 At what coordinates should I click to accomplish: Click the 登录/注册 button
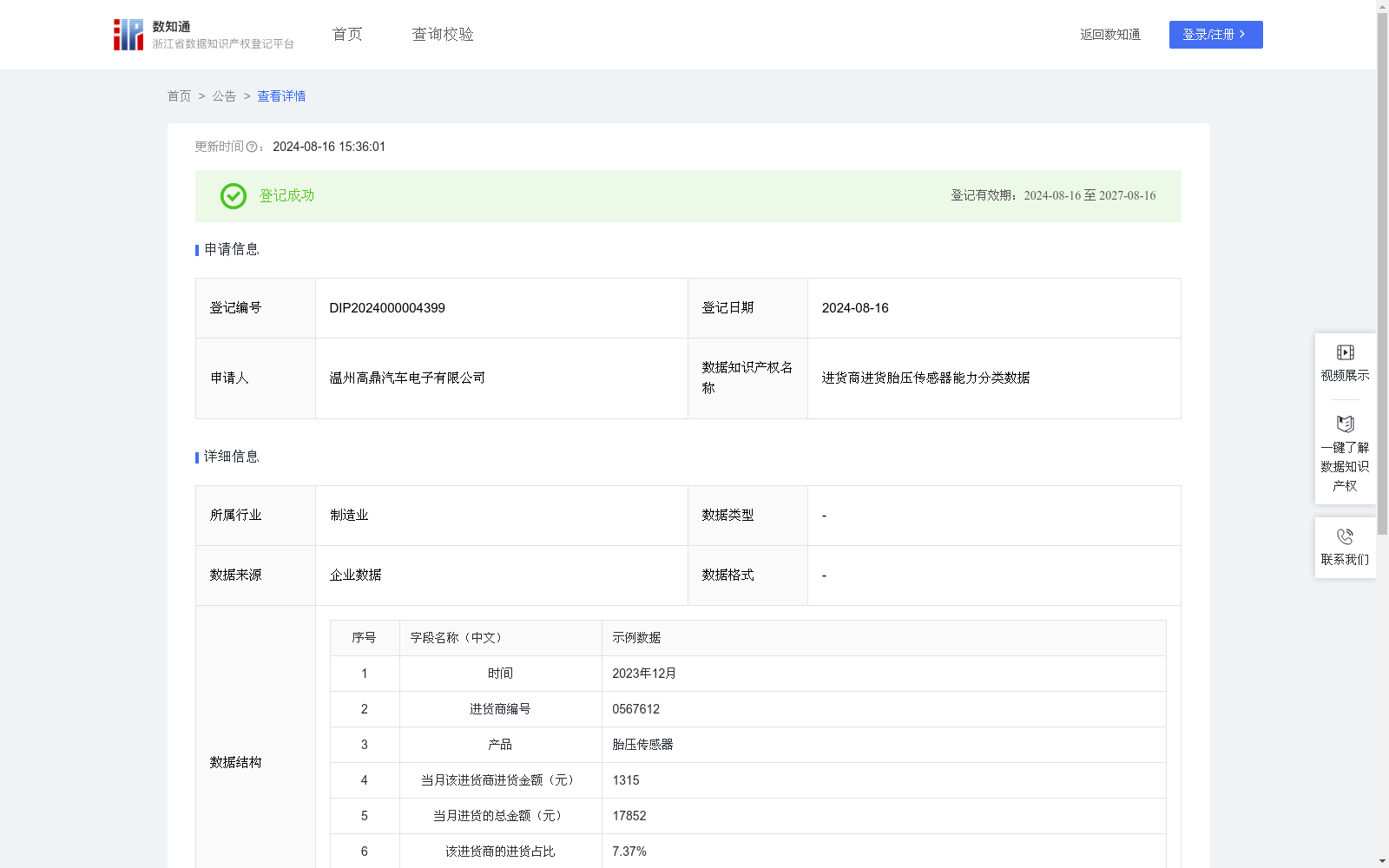click(1215, 35)
